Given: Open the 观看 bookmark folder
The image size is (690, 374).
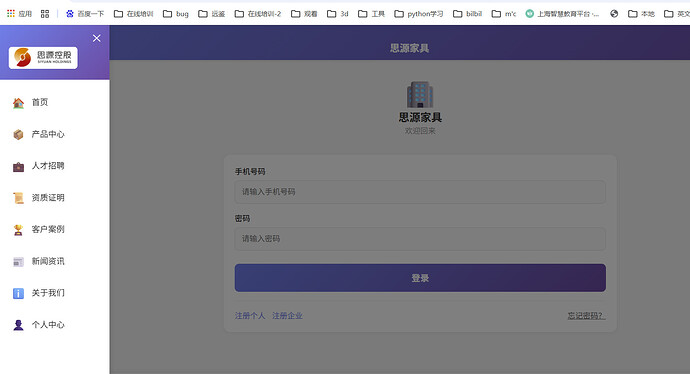Looking at the screenshot, I should tap(304, 14).
